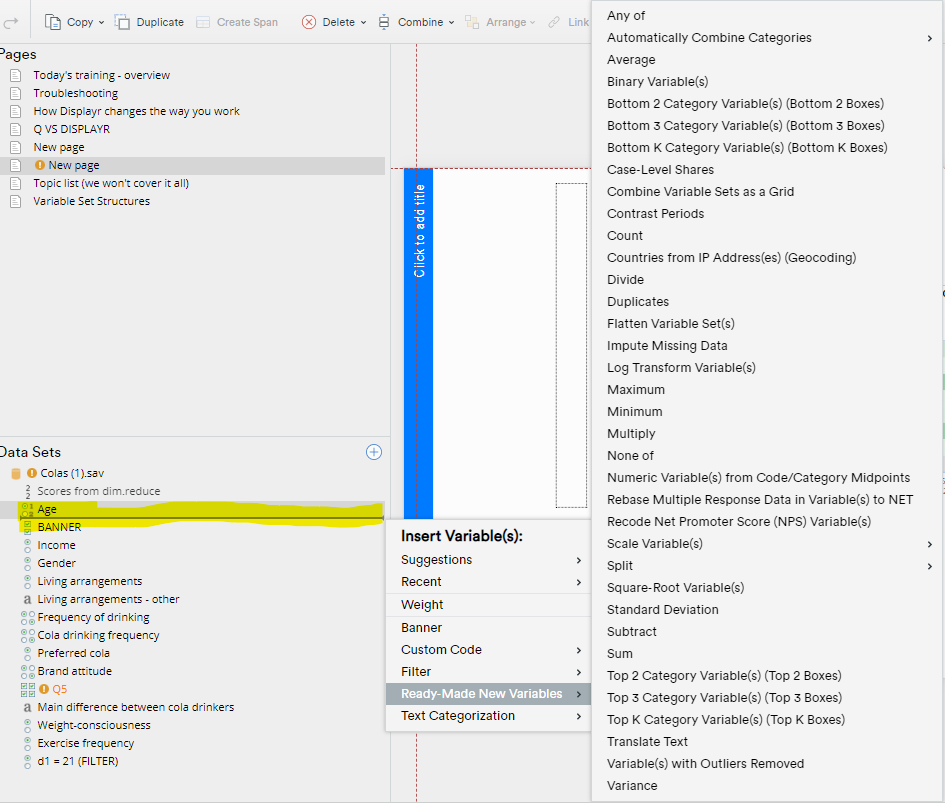The image size is (945, 806).
Task: Select Recode Net Promoter Score (NPS) Variable(s)
Action: (739, 522)
